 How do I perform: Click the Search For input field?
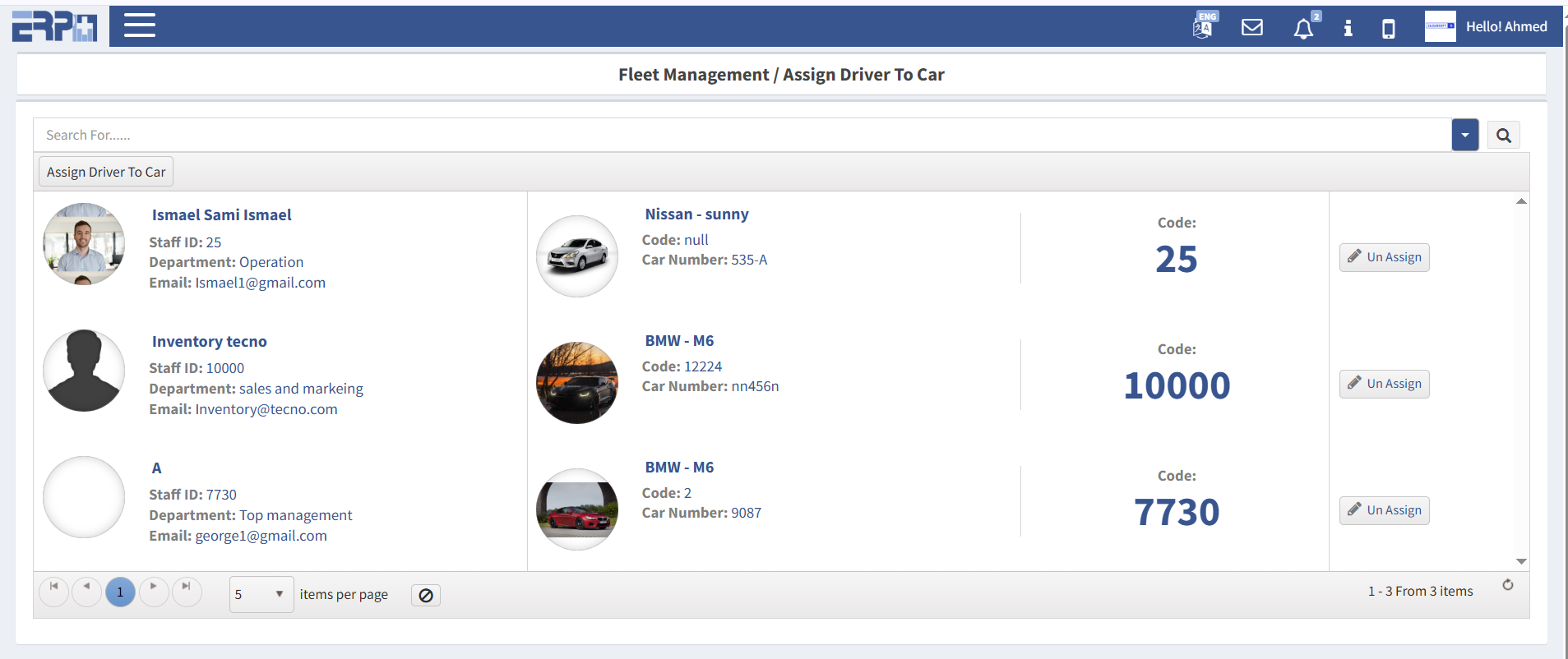740,136
